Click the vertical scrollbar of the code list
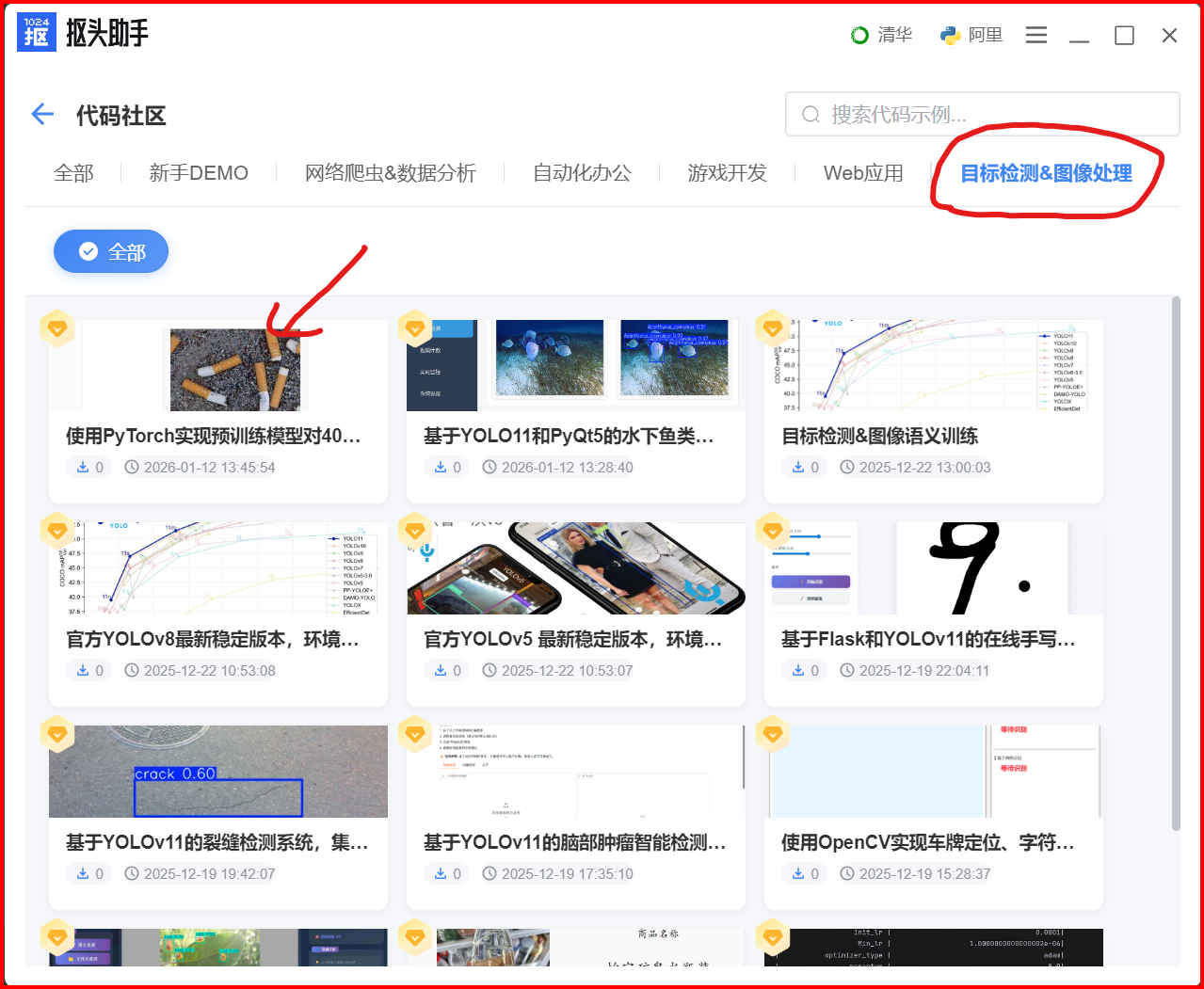 1176,565
